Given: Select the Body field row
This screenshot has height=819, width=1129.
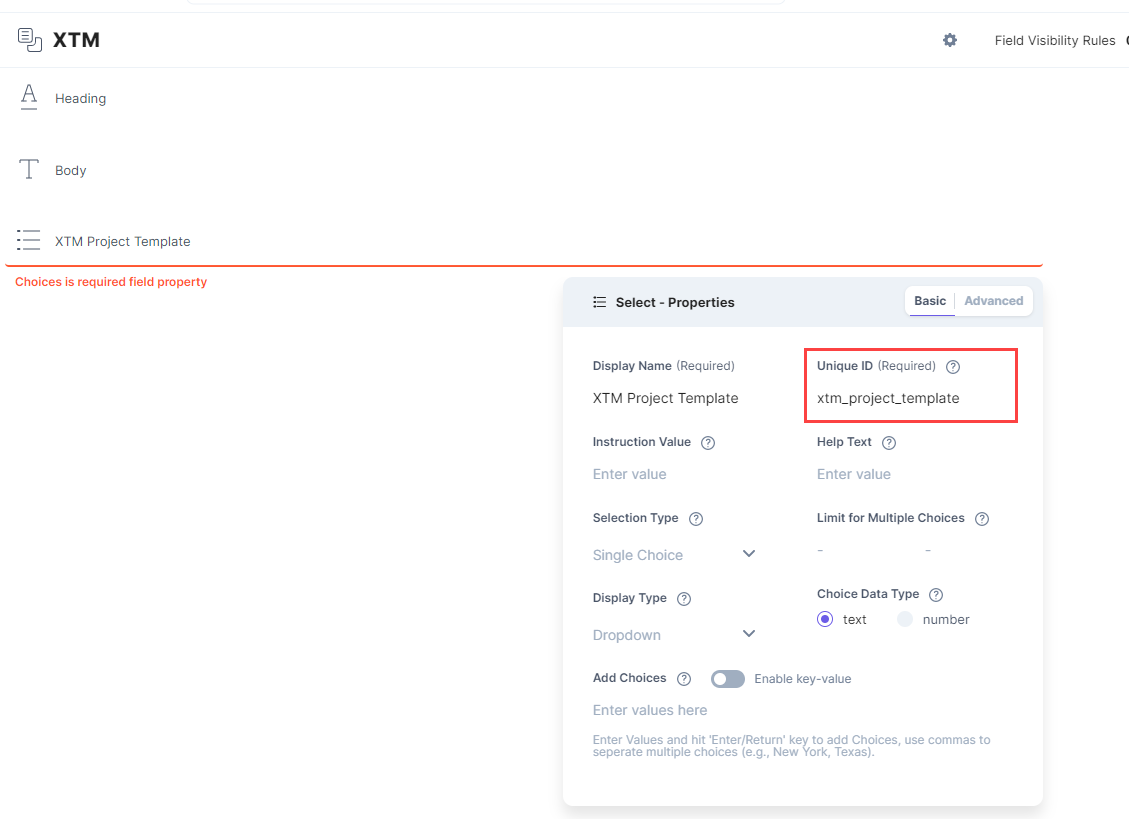Looking at the screenshot, I should coord(524,170).
